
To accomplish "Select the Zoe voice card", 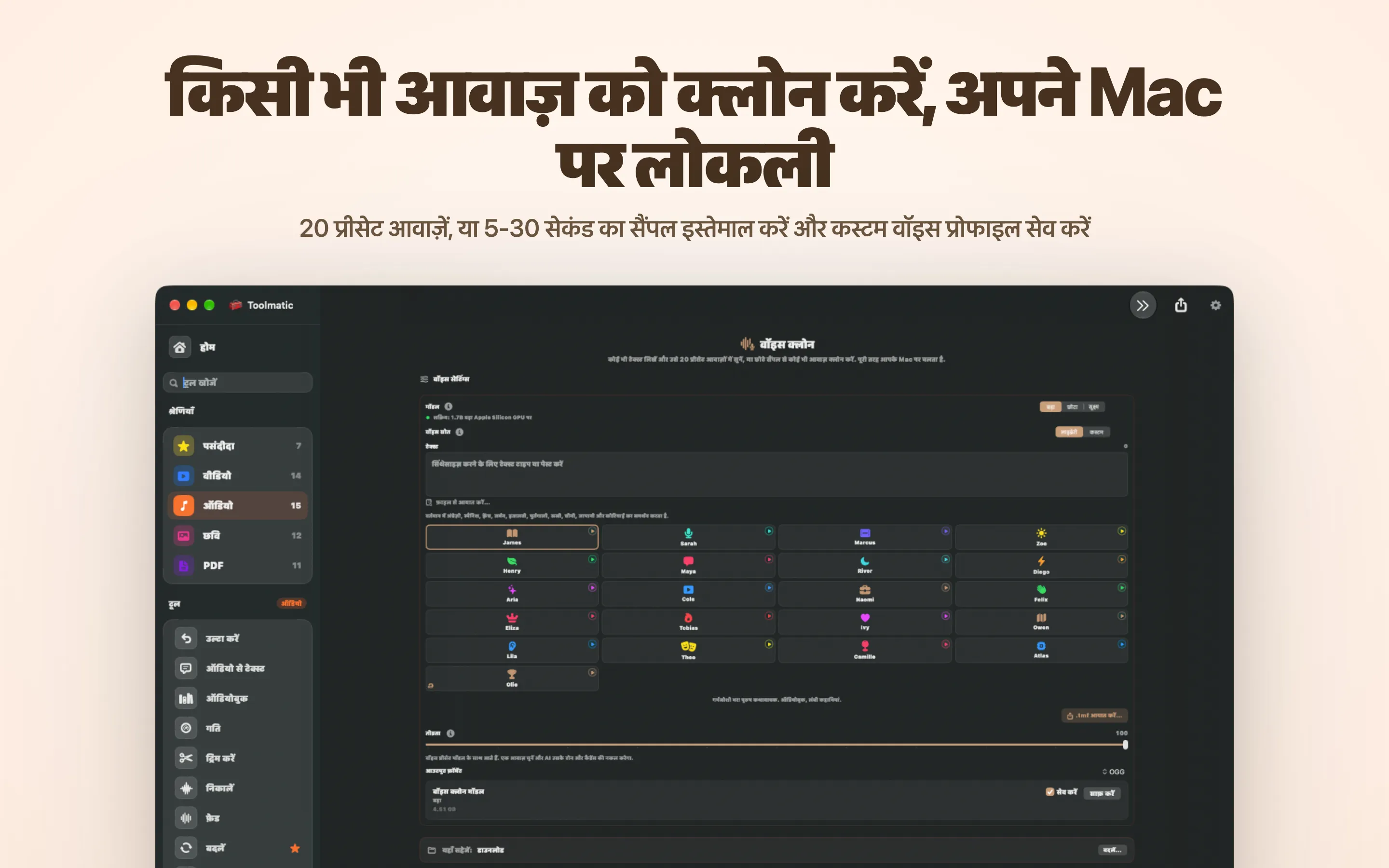I will 1041,537.
